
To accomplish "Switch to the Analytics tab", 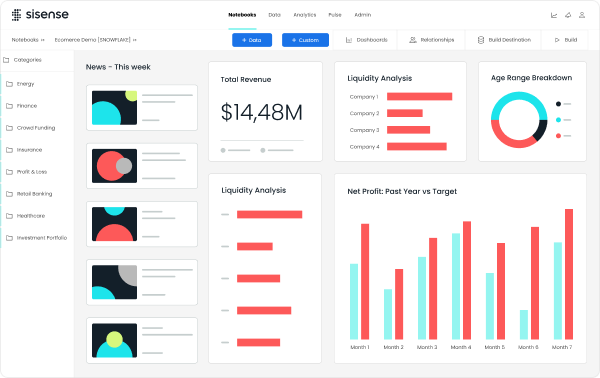I will coord(305,15).
